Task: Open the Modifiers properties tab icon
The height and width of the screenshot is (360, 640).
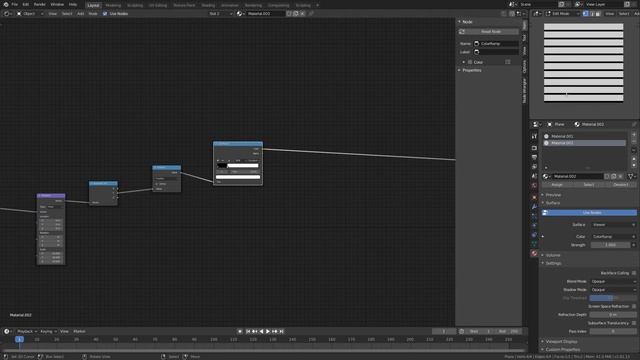Action: [534, 207]
